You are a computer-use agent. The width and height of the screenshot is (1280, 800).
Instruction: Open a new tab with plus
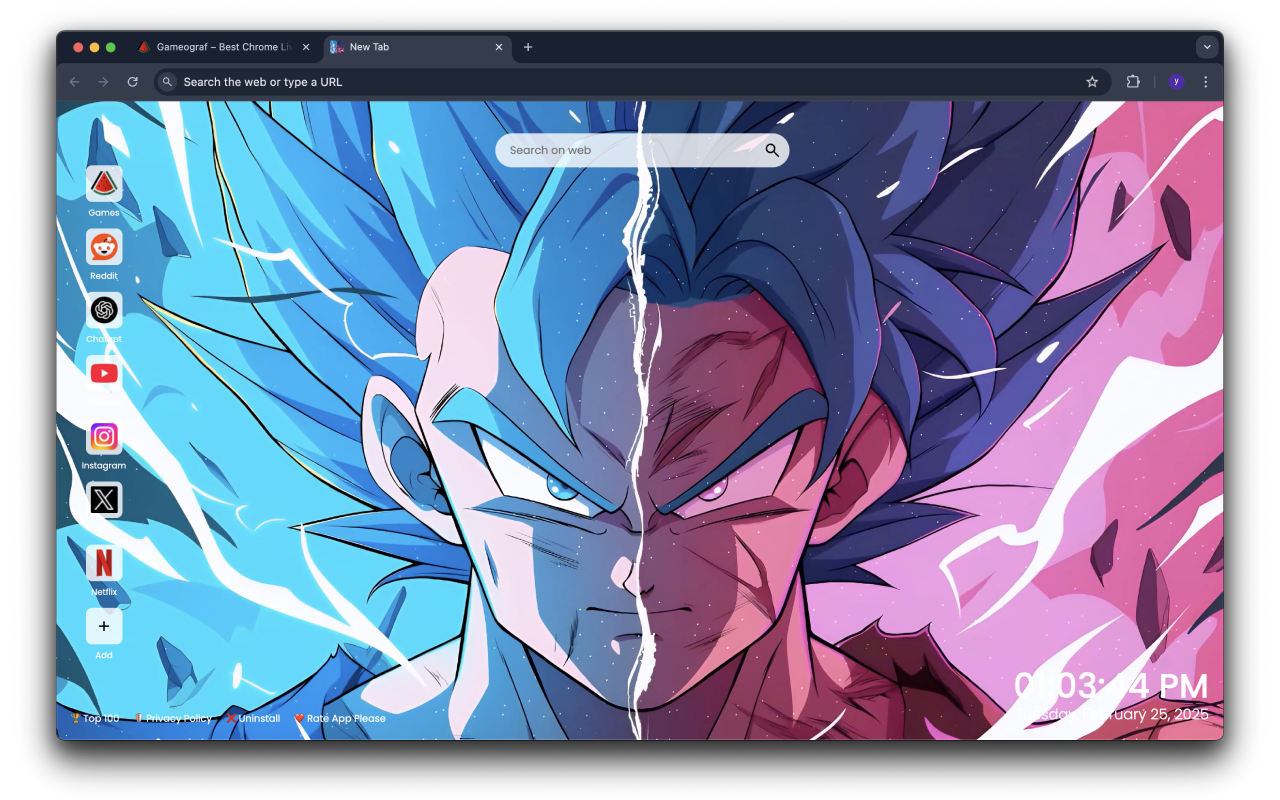pos(528,47)
